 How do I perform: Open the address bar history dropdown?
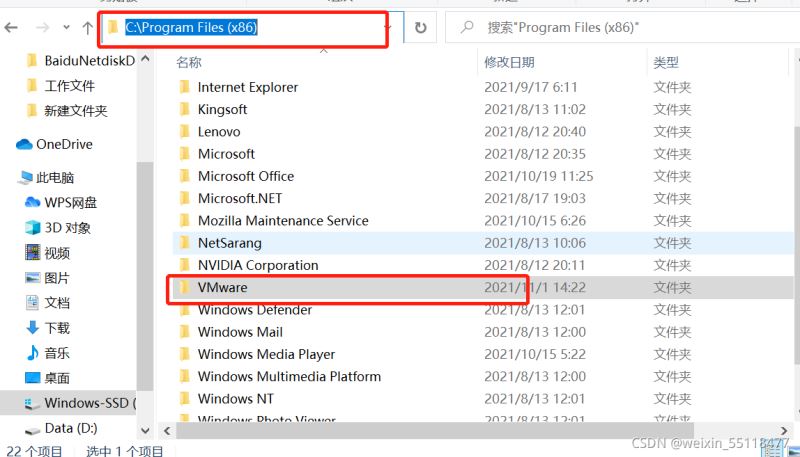tap(388, 28)
